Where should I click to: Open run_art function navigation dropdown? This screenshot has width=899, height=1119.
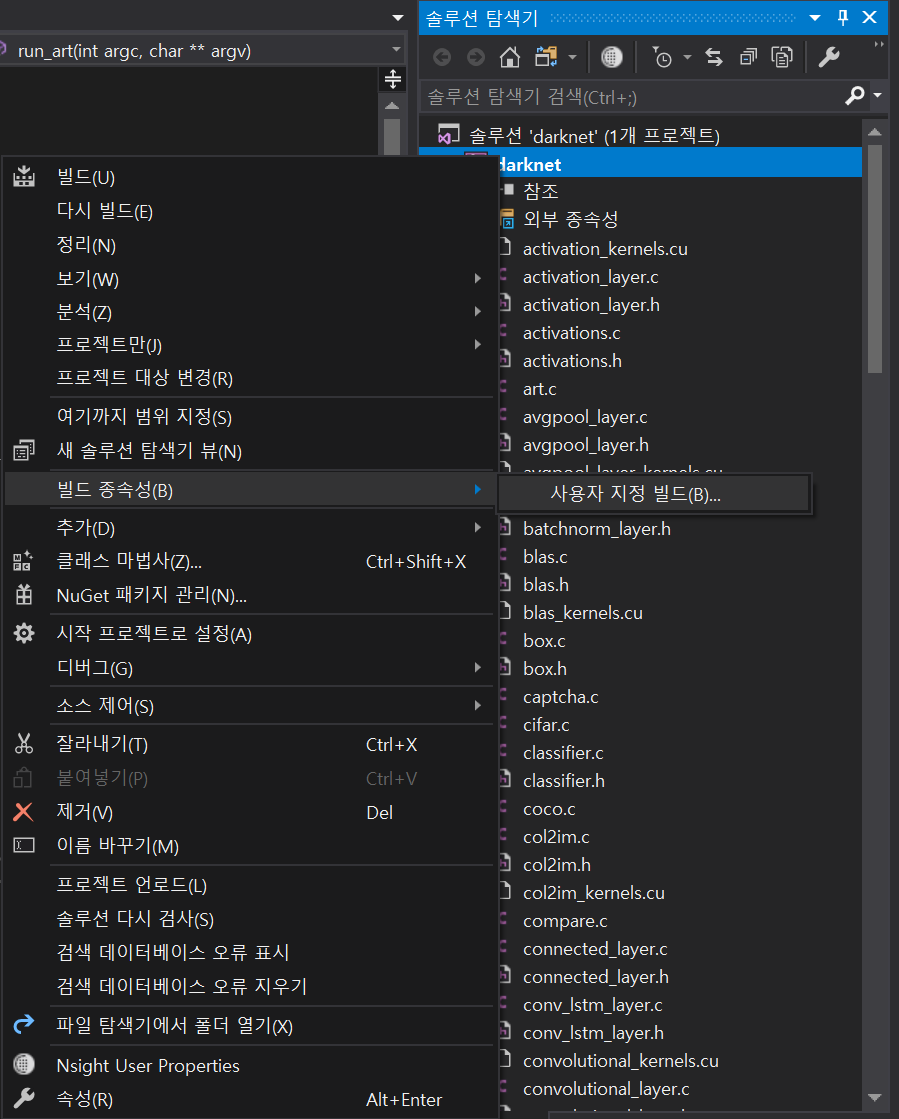(397, 49)
